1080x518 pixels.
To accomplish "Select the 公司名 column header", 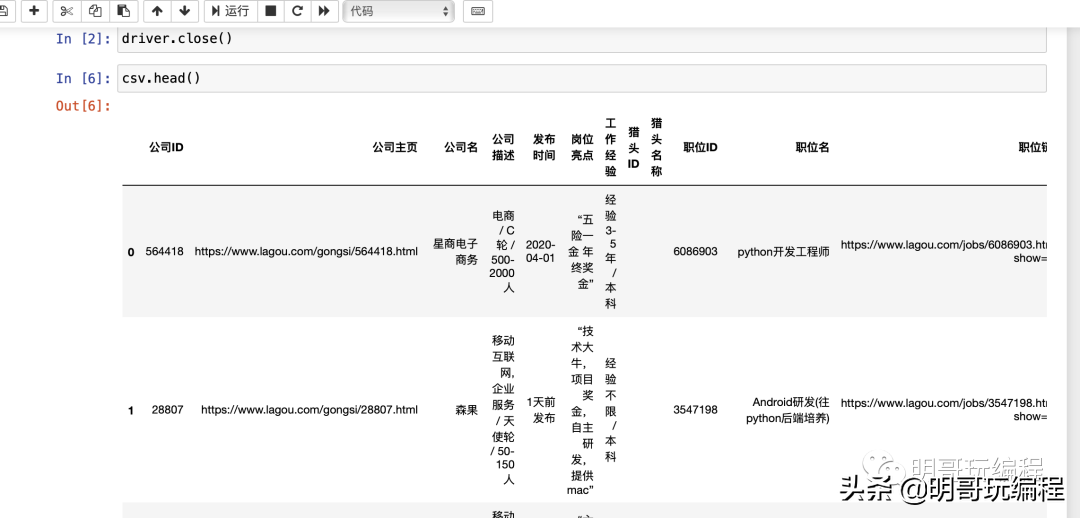I will pos(461,147).
